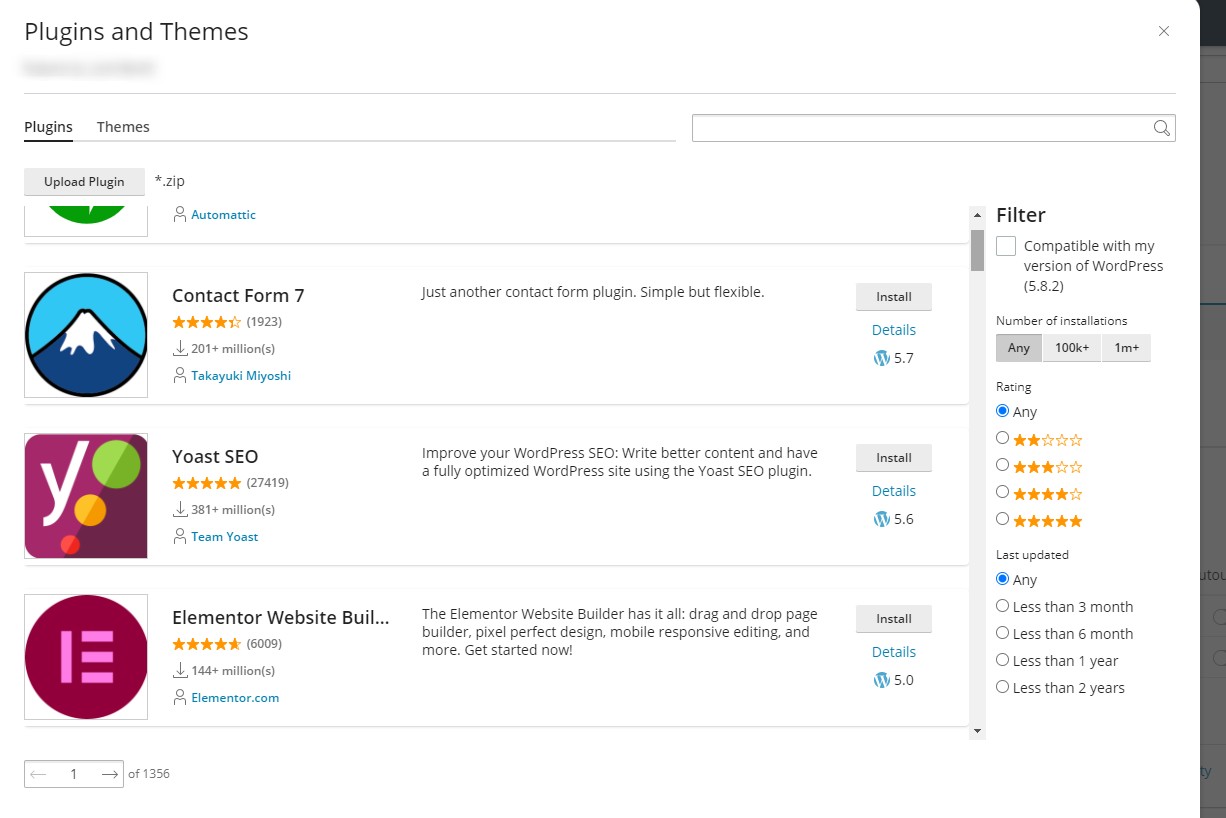Open Details for Contact Form 7

coord(893,329)
